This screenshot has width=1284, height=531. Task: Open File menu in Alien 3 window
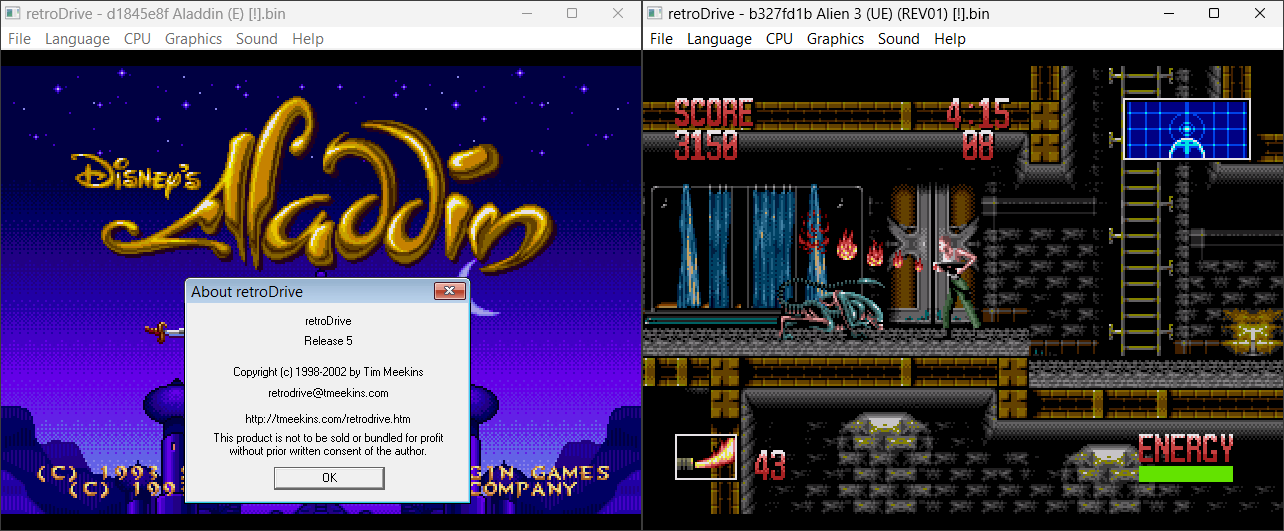point(661,39)
